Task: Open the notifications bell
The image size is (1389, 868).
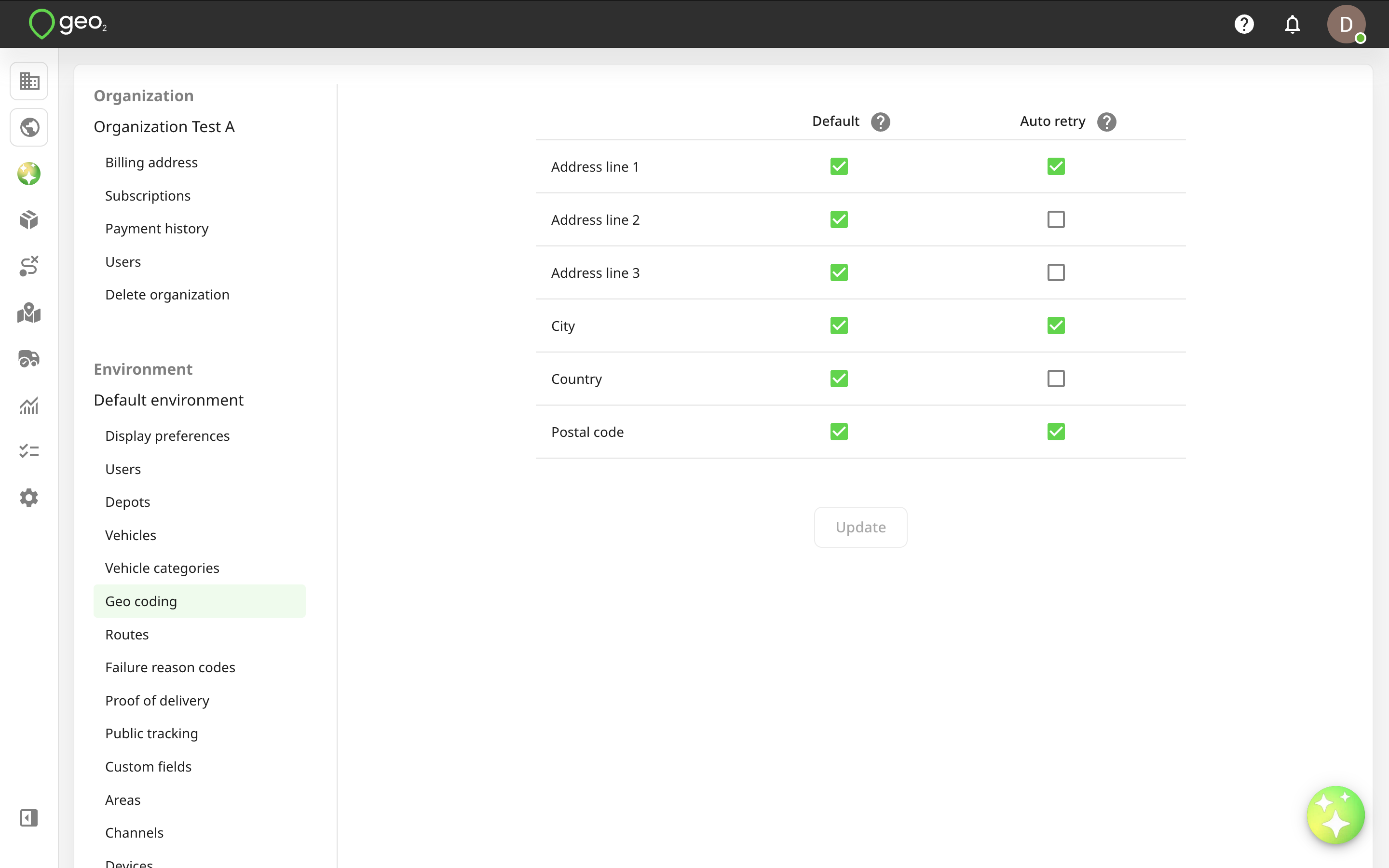Action: point(1292,24)
